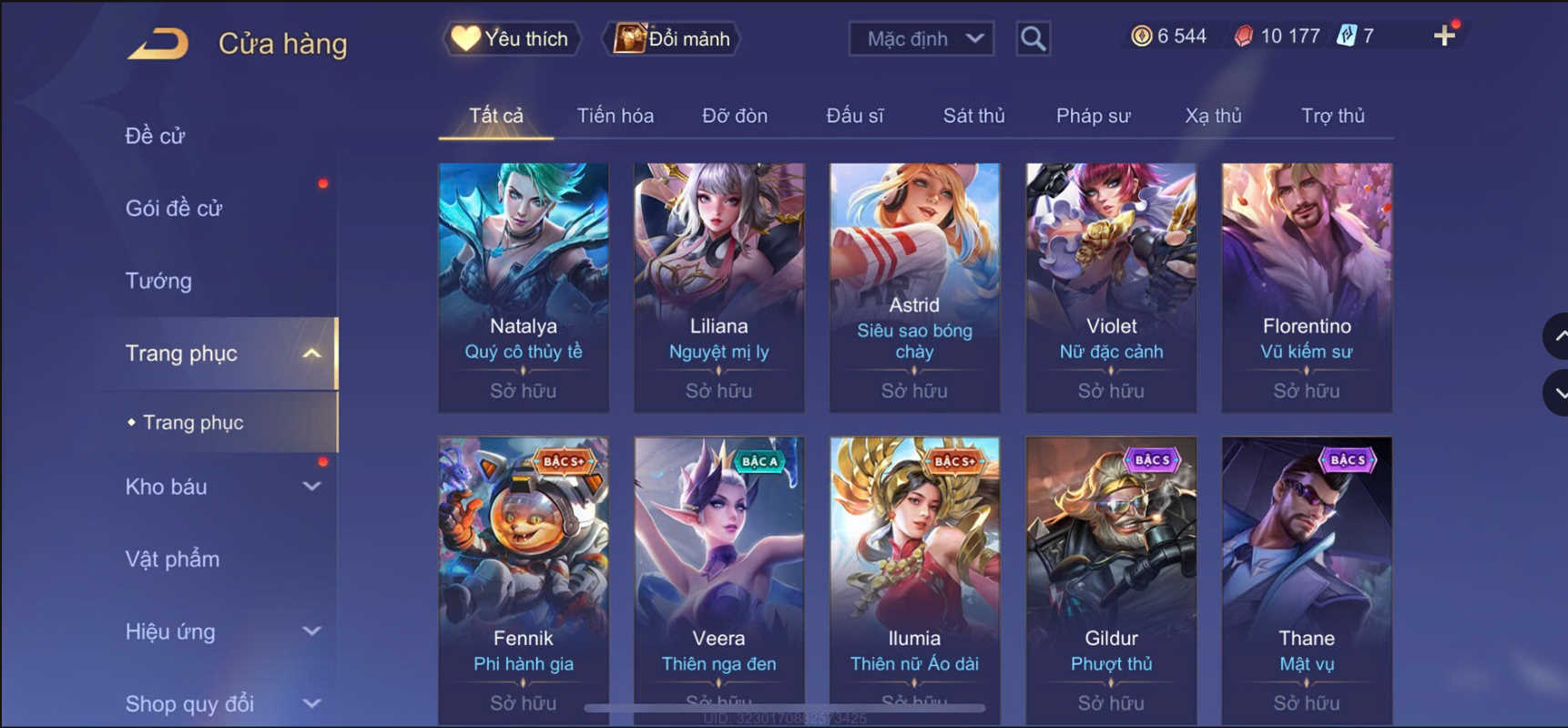Open the Tướng sidebar entry
The image size is (1568, 728).
tap(158, 281)
